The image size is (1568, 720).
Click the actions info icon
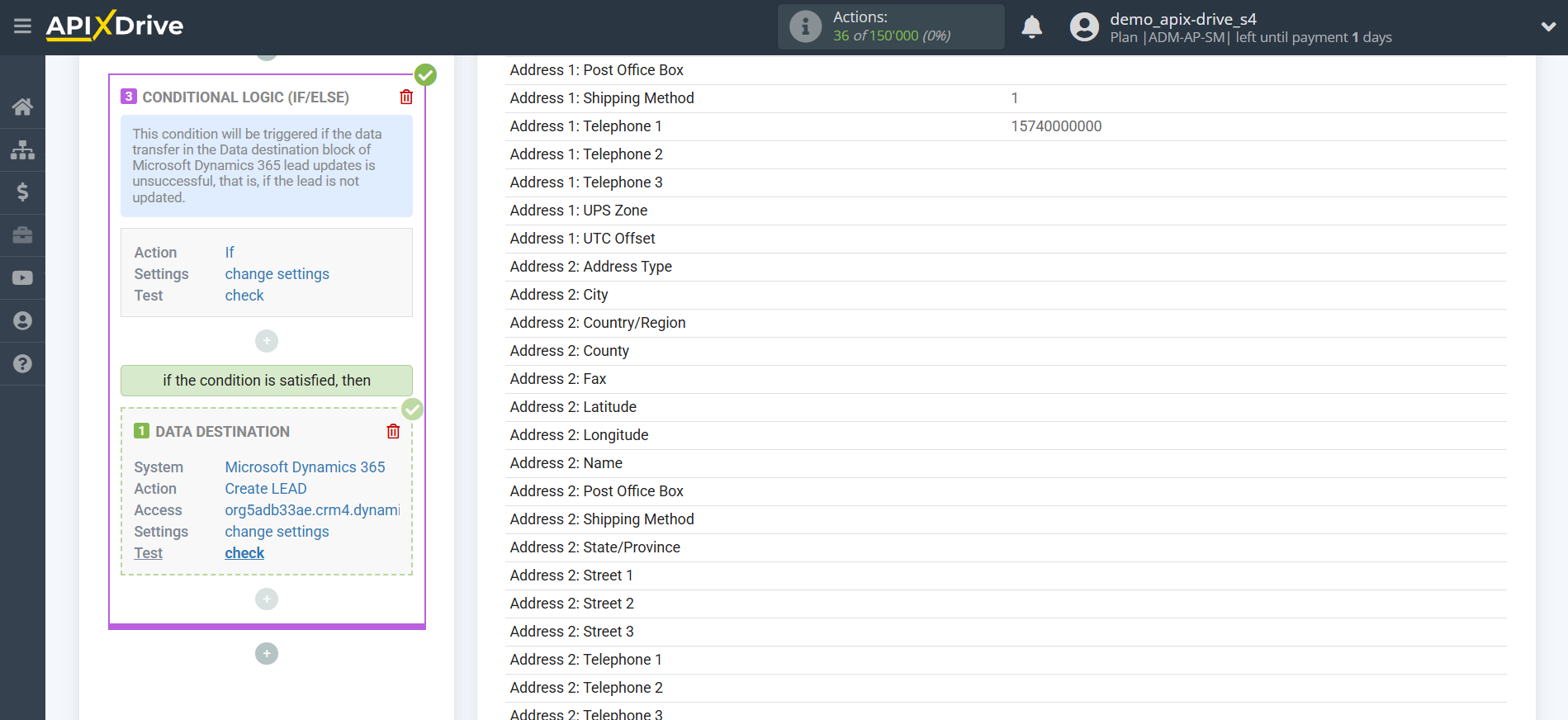pos(805,26)
